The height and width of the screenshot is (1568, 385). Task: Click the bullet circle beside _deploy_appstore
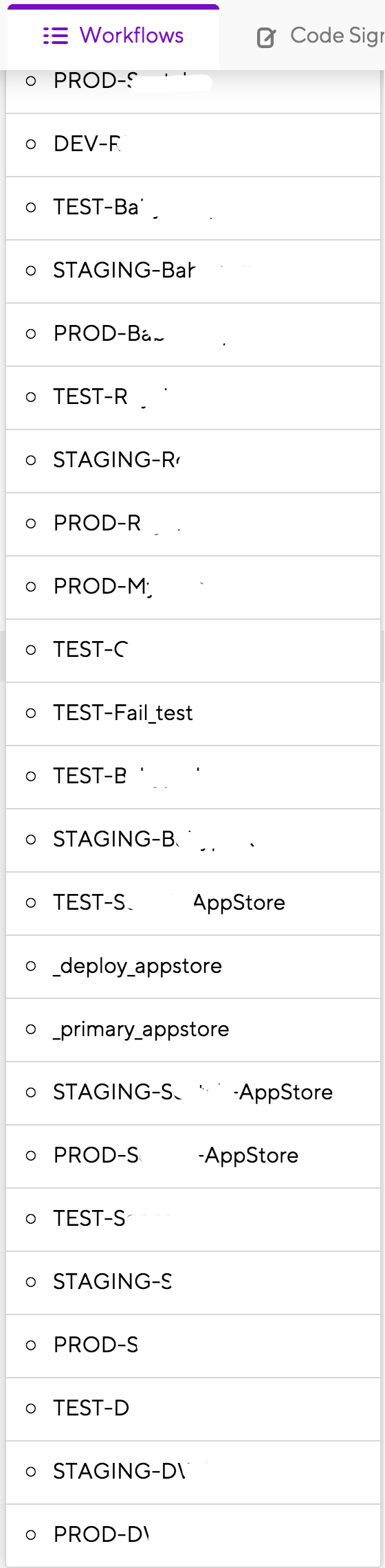(31, 967)
